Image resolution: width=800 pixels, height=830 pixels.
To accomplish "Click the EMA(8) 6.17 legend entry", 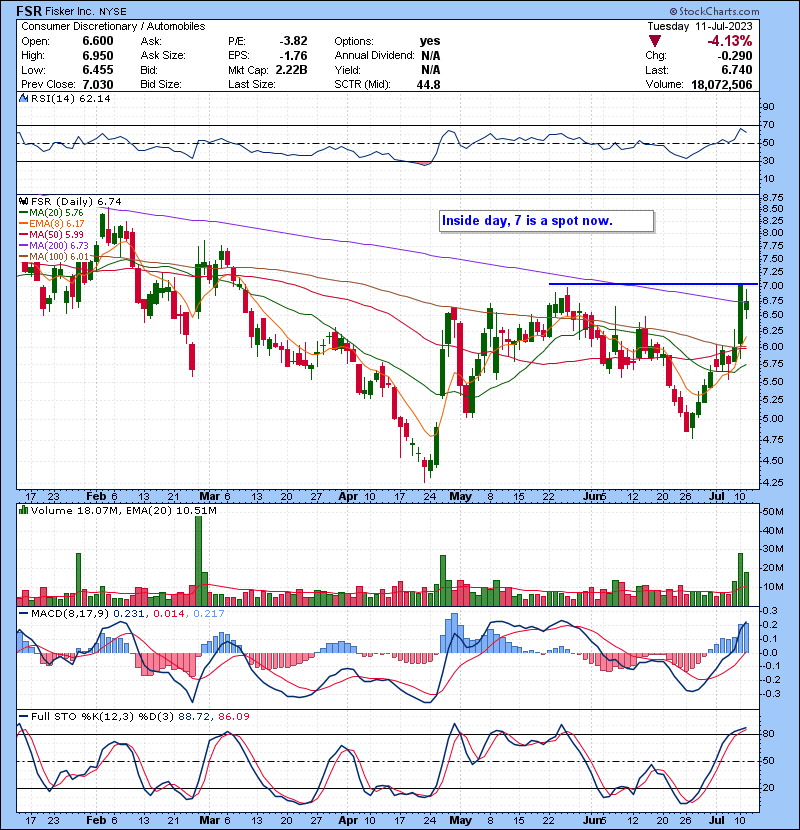I will click(51, 223).
